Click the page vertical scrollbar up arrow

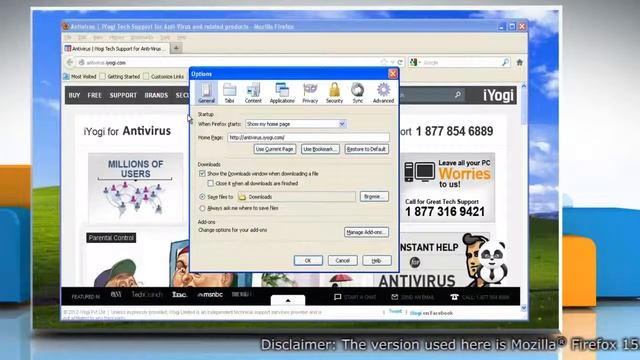click(524, 87)
